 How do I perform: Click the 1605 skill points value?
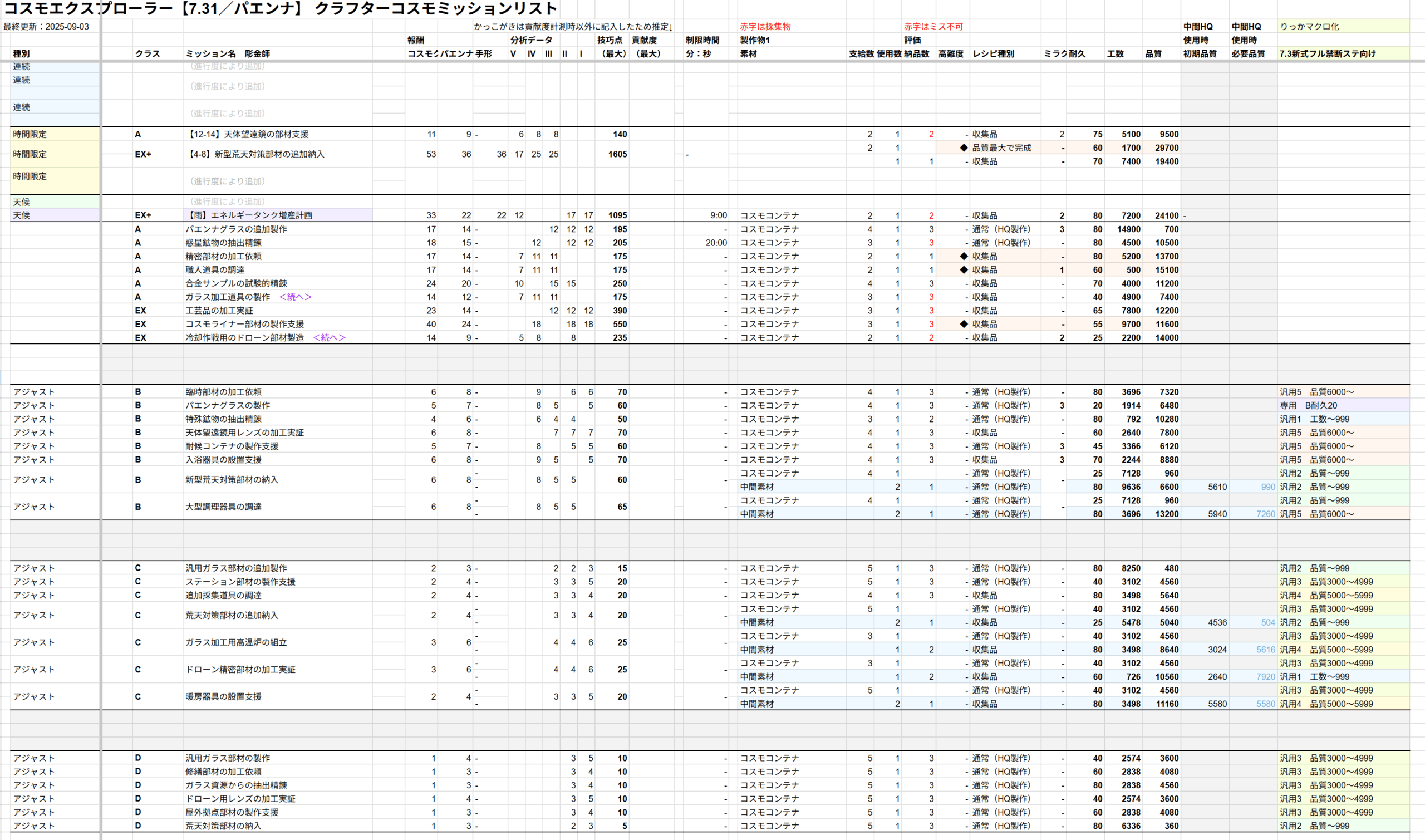(617, 154)
